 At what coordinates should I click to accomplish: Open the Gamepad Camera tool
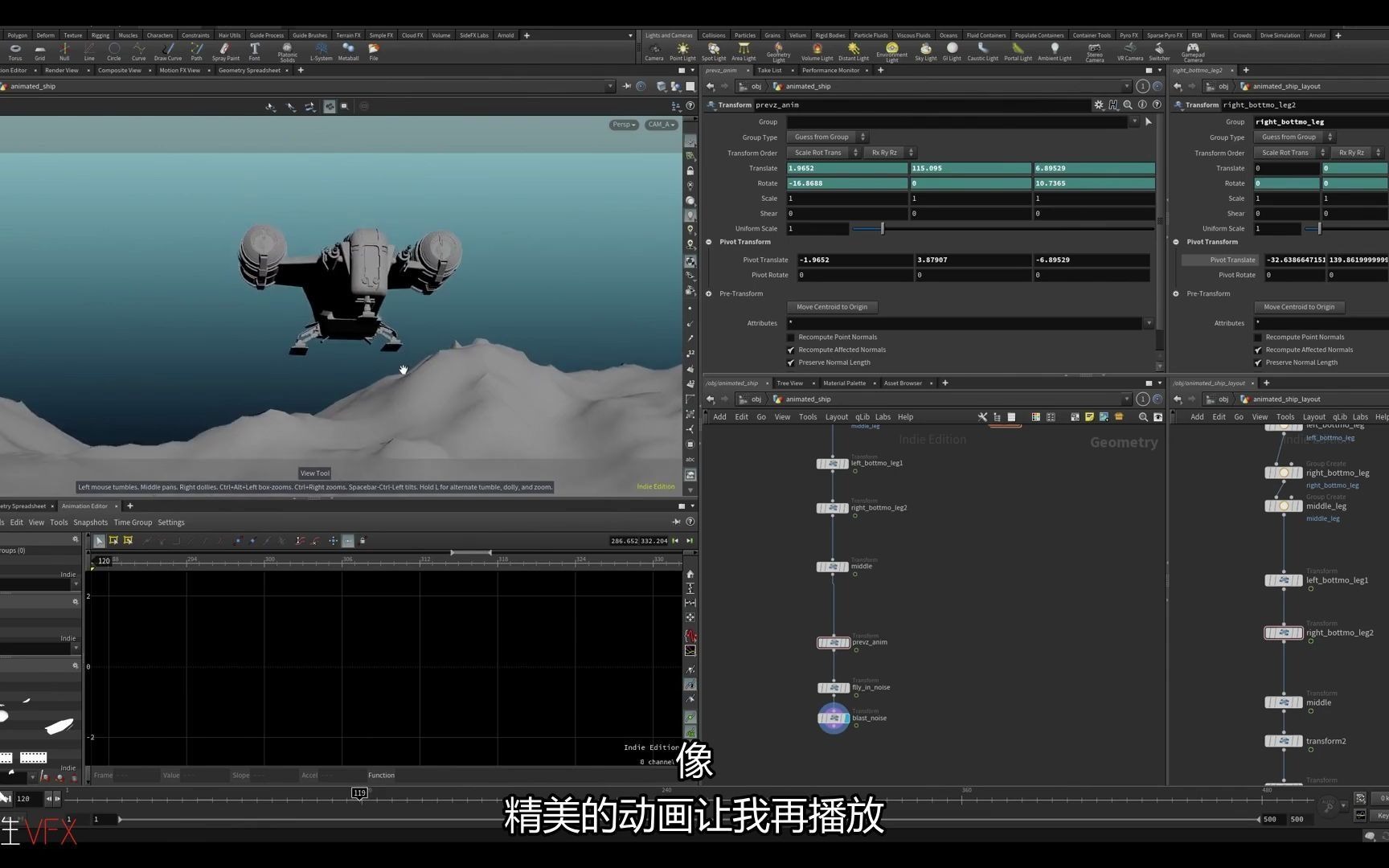click(1193, 52)
